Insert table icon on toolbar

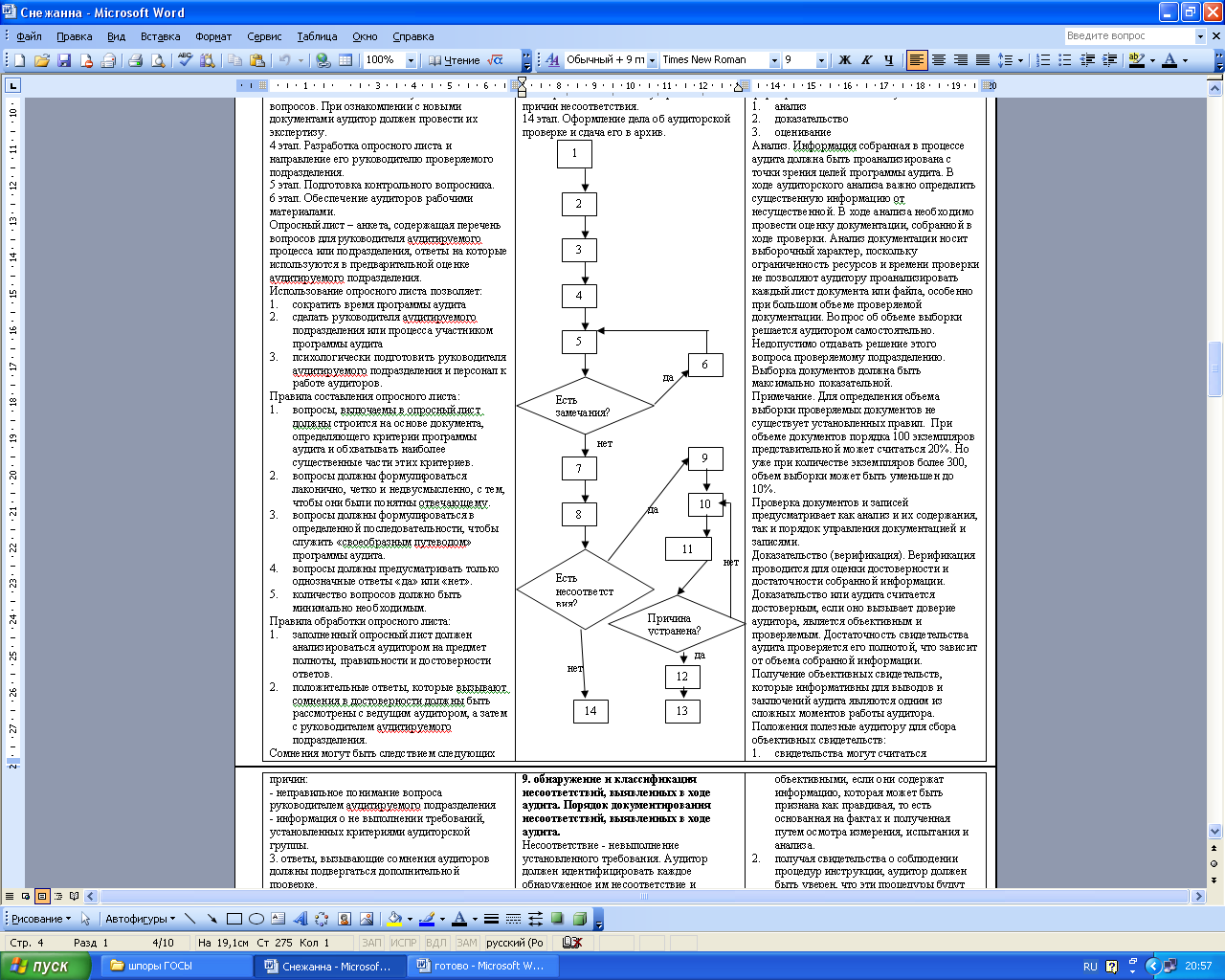(x=345, y=60)
